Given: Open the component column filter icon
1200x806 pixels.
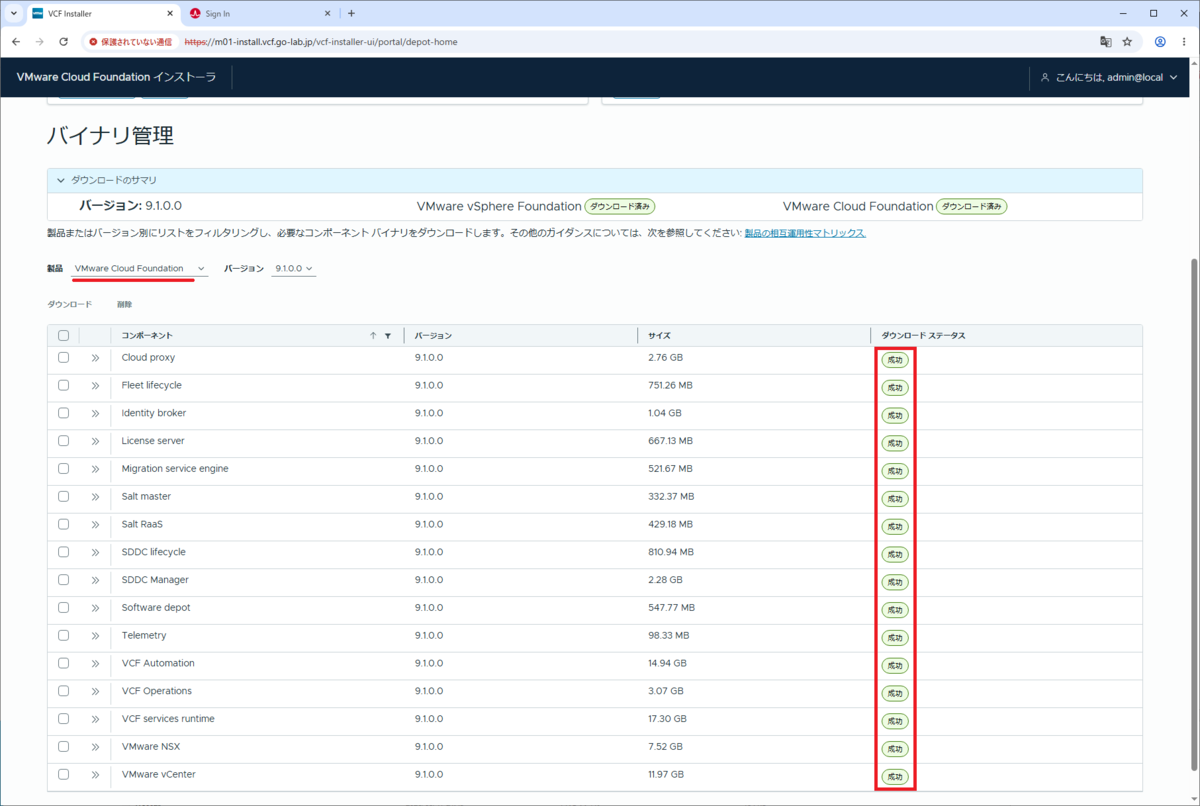Looking at the screenshot, I should pos(388,336).
